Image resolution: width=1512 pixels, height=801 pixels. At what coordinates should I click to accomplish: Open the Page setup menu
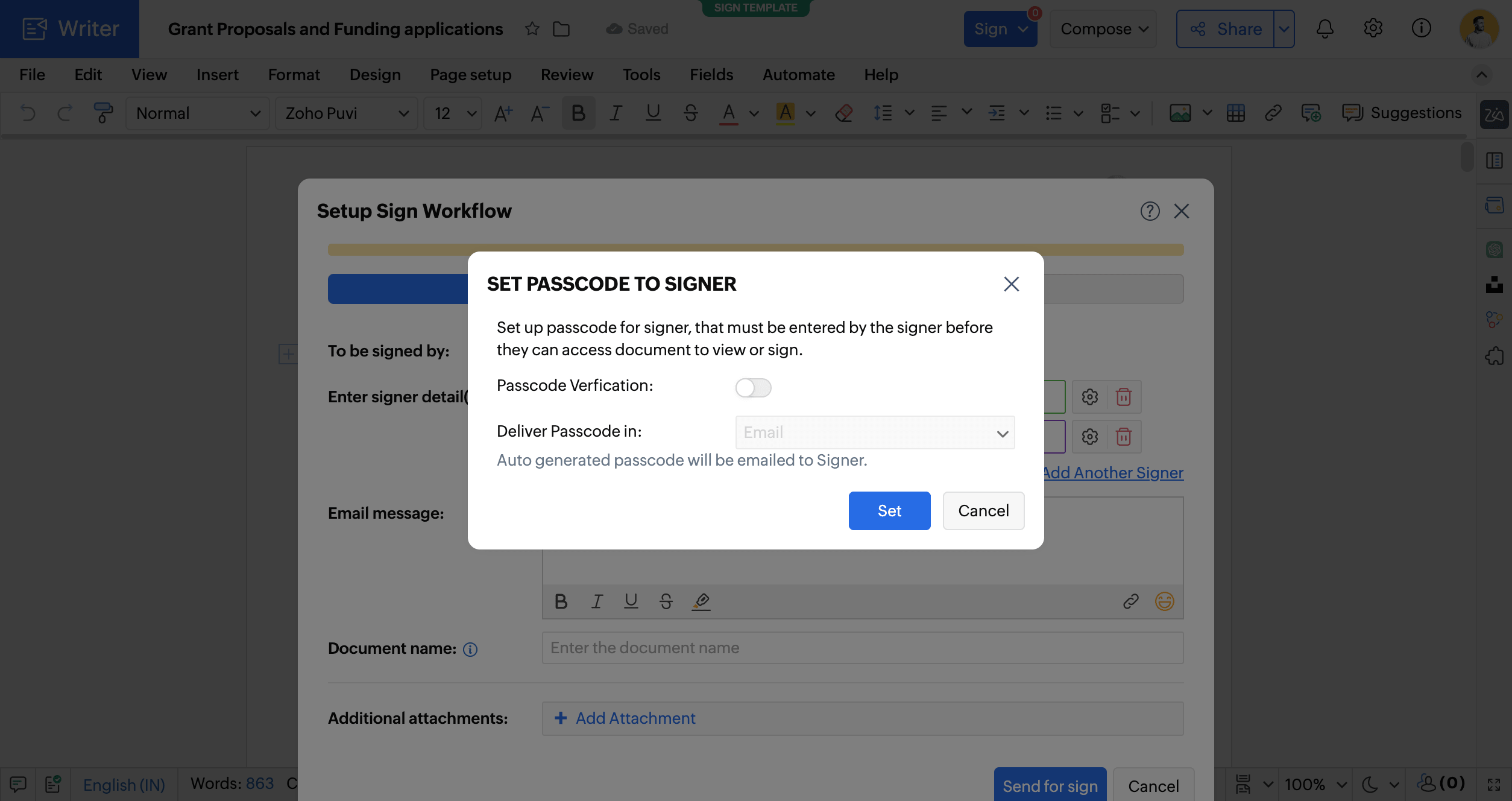(471, 74)
